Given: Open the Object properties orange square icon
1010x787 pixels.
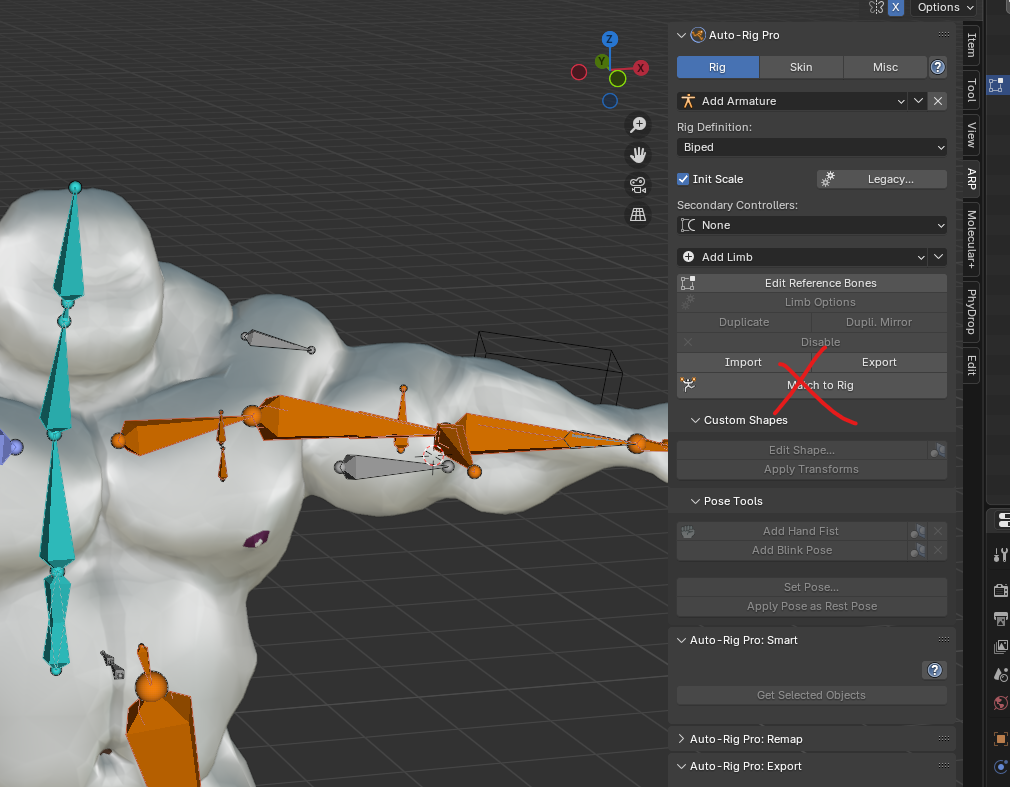Looking at the screenshot, I should pyautogui.click(x=1000, y=739).
